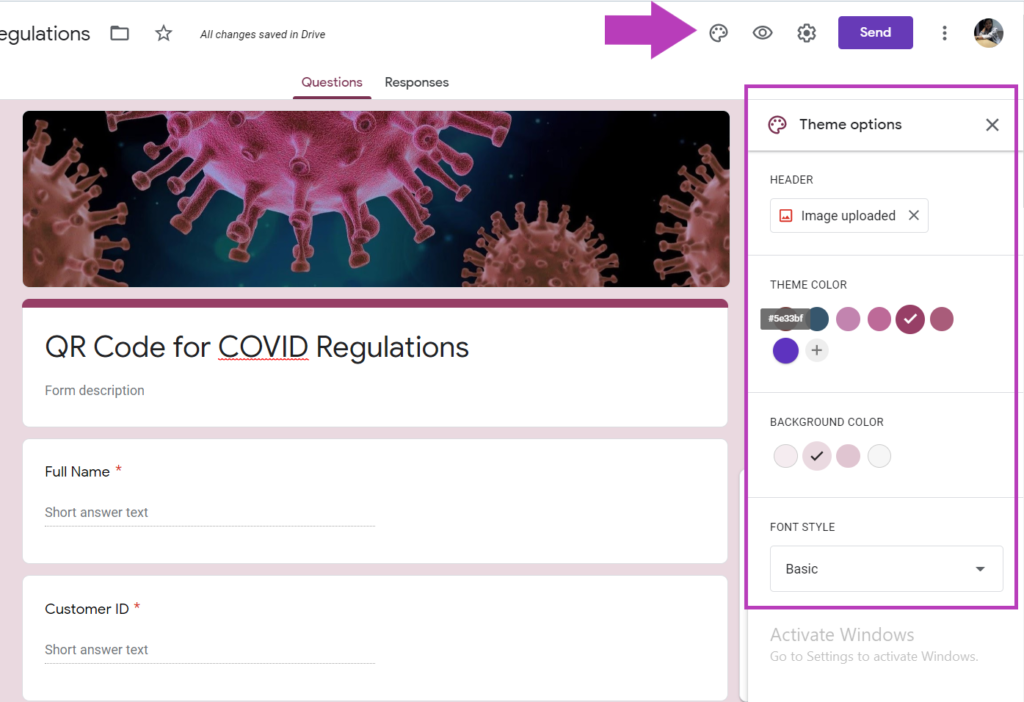Star this form
The image size is (1024, 702).
[x=163, y=33]
